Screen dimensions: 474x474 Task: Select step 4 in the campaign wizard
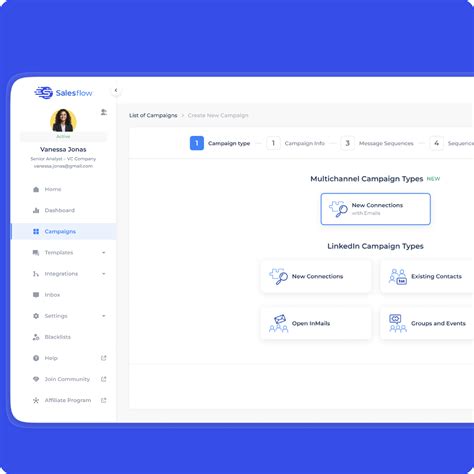(x=452, y=143)
